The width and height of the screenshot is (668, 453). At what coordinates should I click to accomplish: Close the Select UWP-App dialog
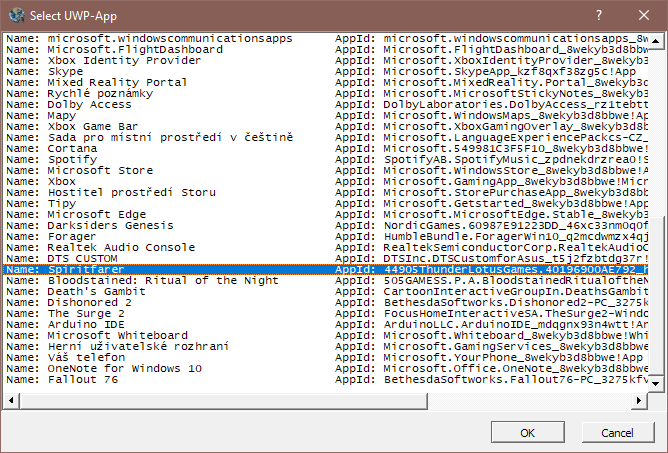(x=644, y=16)
